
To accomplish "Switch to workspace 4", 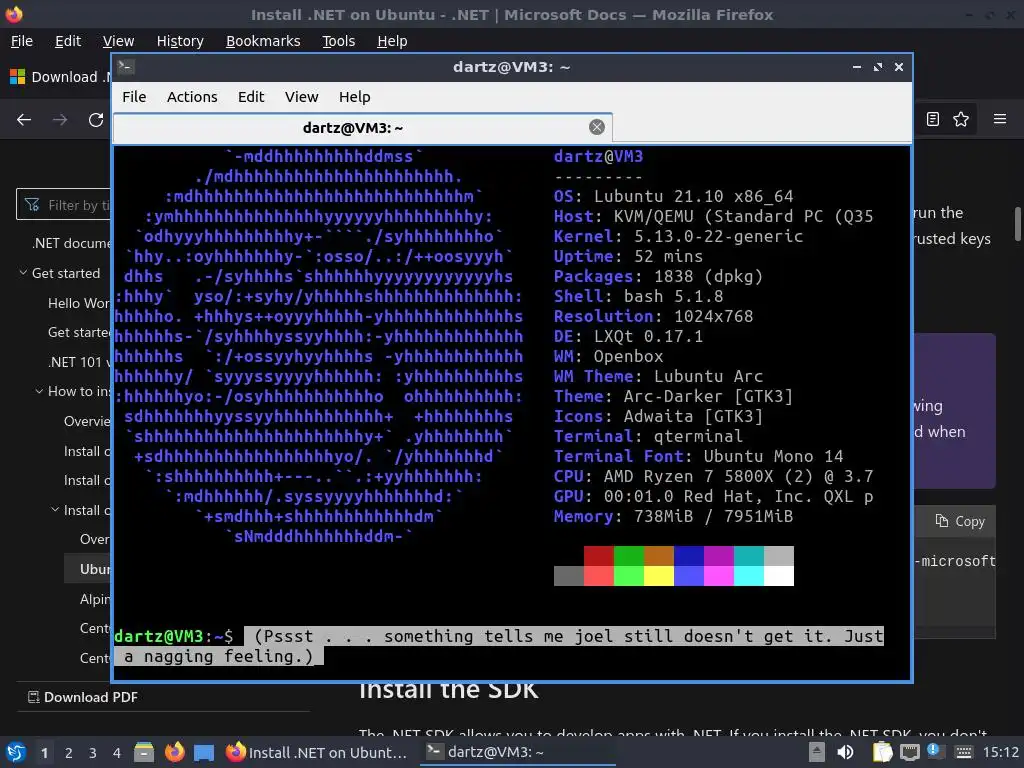I will pos(116,753).
